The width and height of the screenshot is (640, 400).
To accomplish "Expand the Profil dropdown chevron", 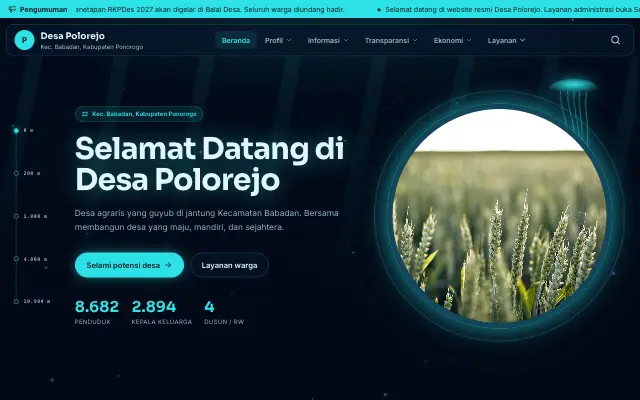I will pos(289,40).
